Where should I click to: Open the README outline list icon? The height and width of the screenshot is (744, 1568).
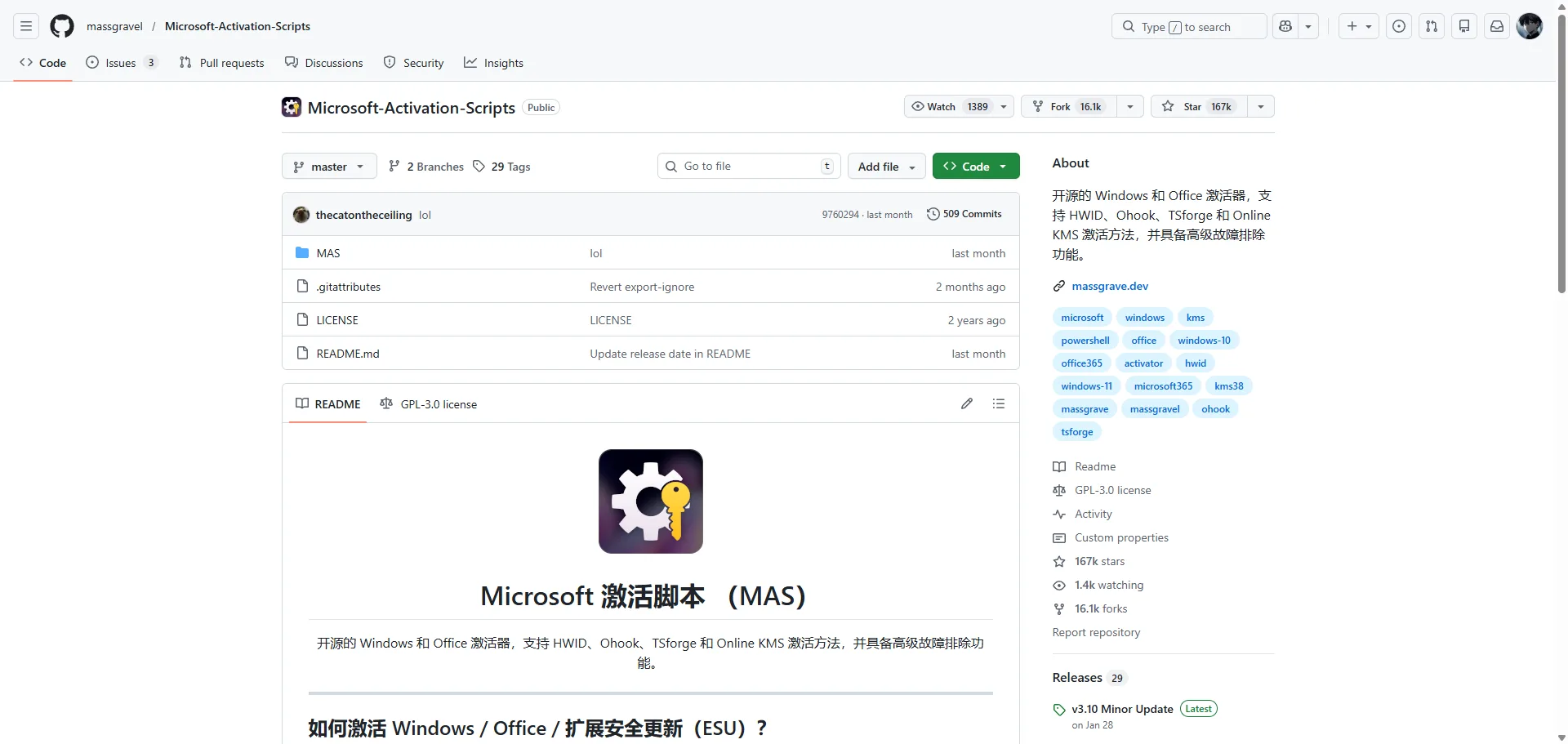point(998,403)
